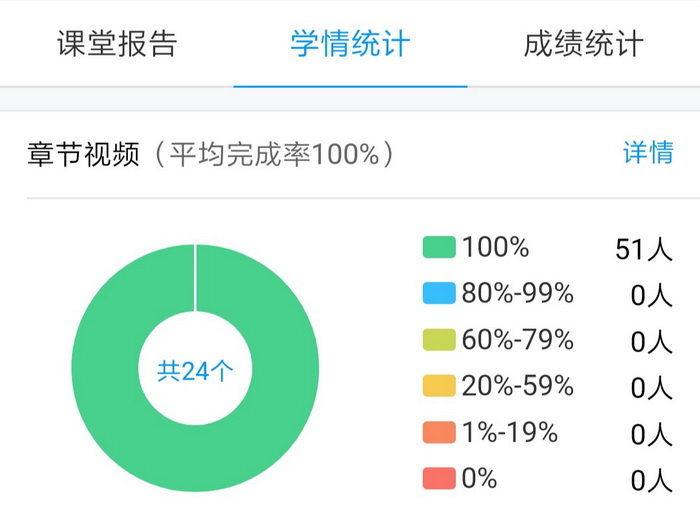Open 详情 link for chapter videos
The image size is (700, 528).
[648, 152]
